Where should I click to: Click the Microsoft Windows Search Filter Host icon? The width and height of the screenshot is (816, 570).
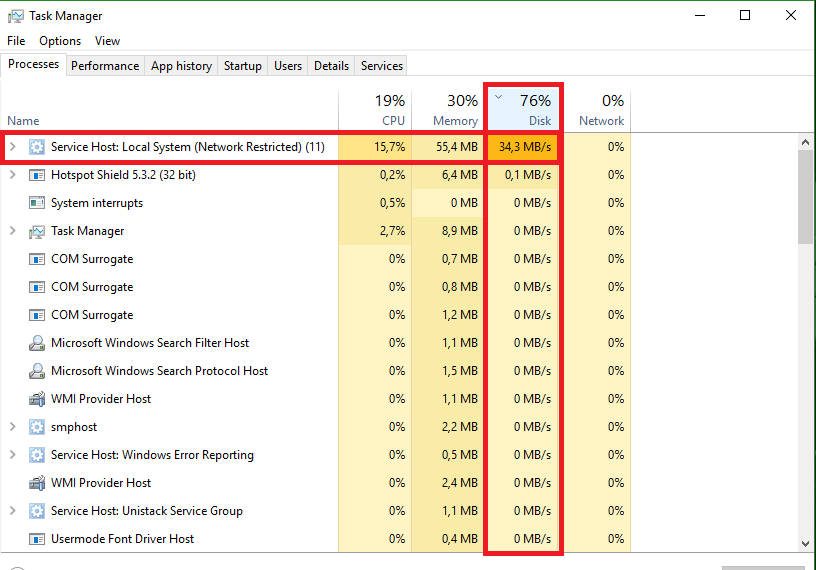[x=37, y=343]
